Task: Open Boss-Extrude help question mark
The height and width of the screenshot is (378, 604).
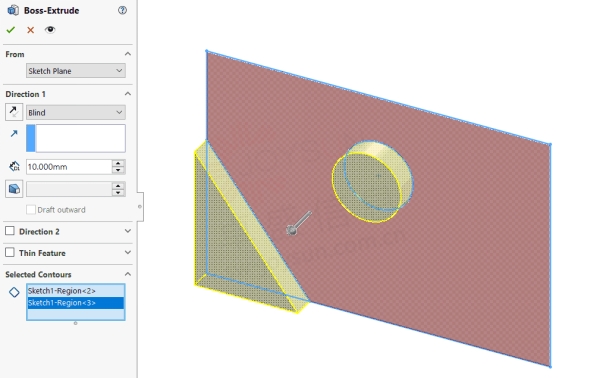Action: 122,10
